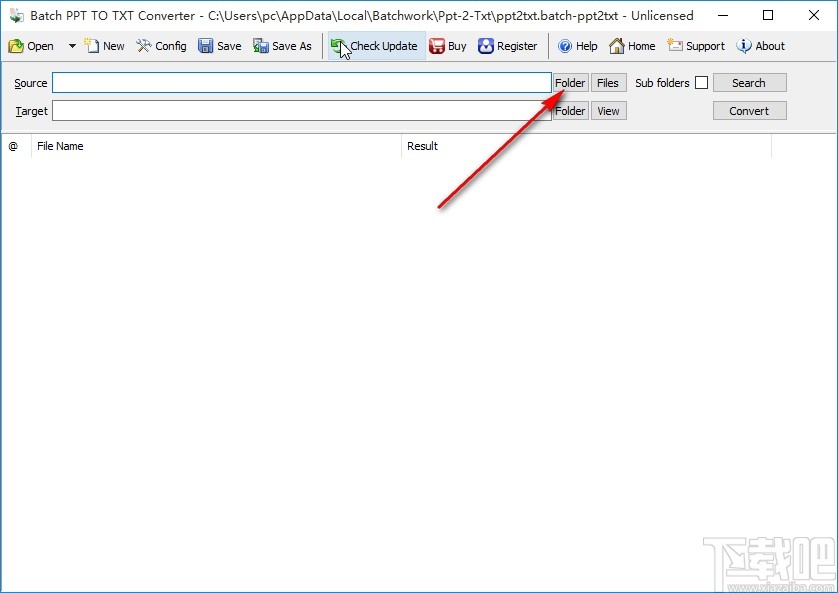
Task: Click Convert to start conversion
Action: coord(749,110)
